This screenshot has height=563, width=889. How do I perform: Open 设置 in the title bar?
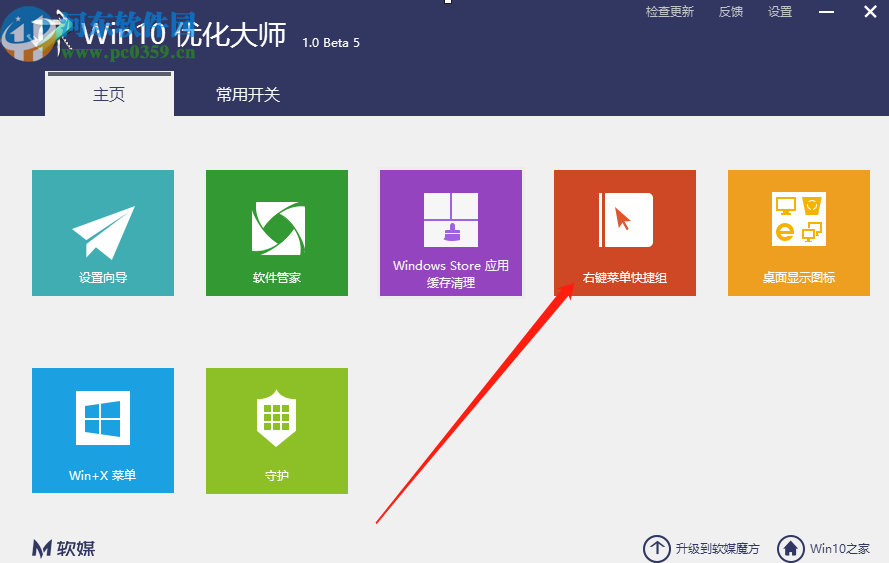(780, 12)
